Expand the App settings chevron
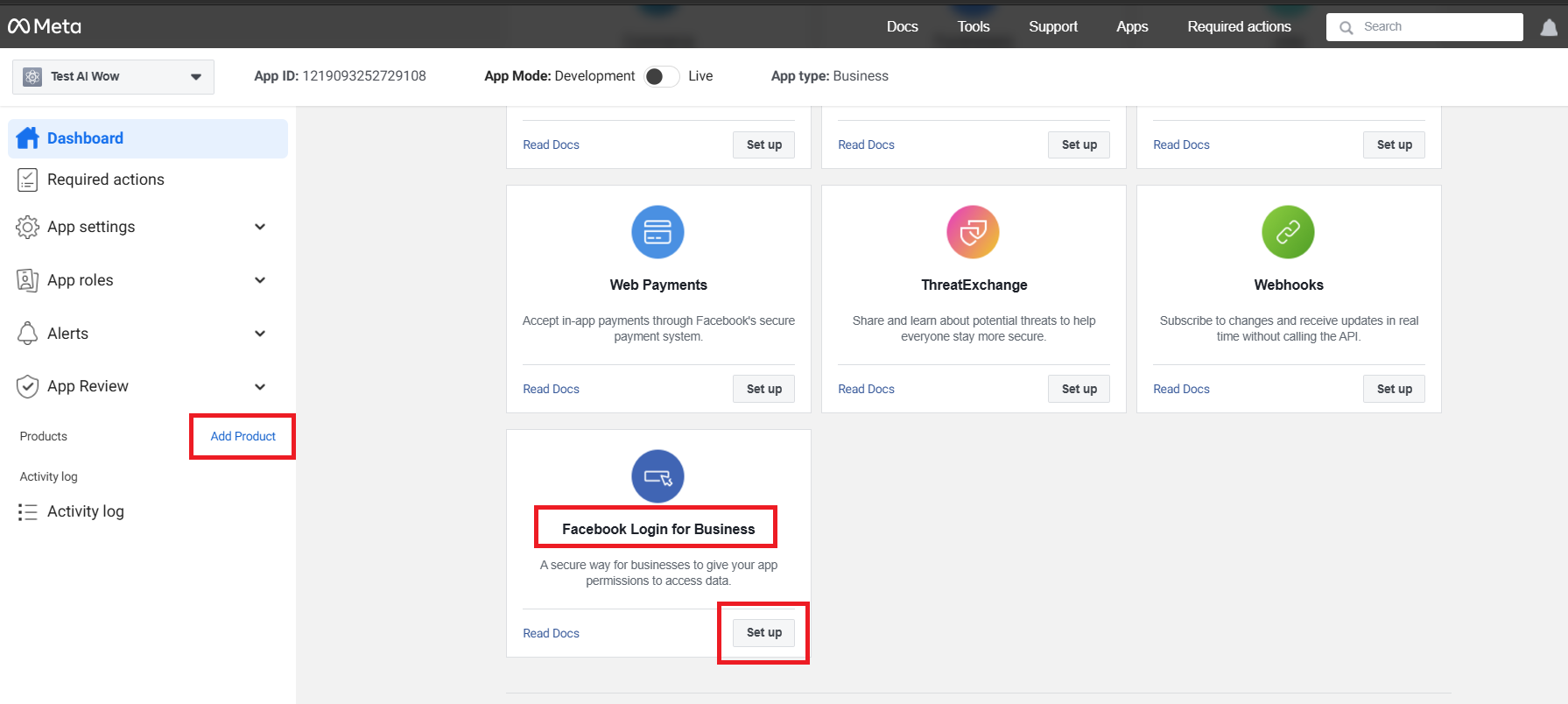 pyautogui.click(x=260, y=227)
